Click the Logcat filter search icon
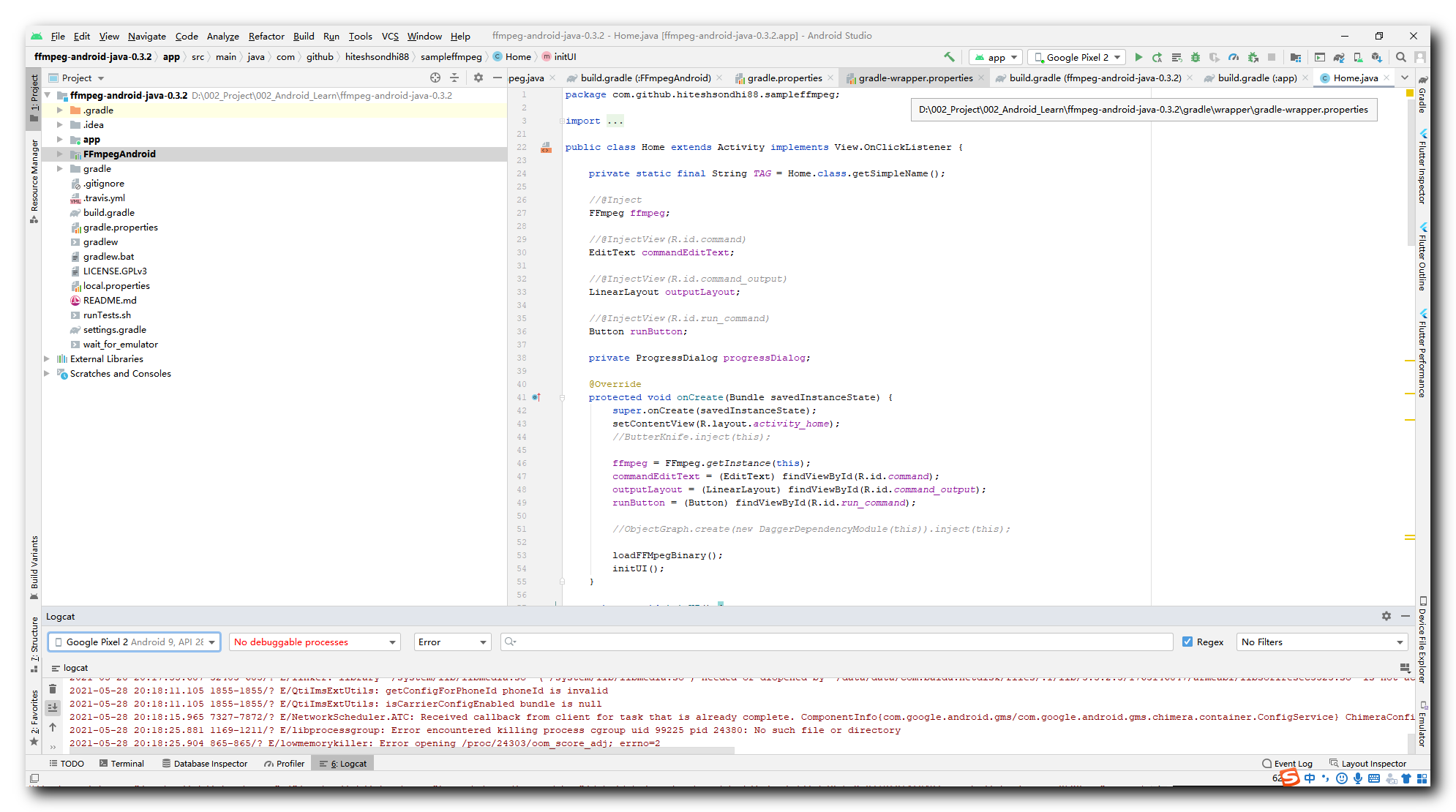 tap(511, 641)
